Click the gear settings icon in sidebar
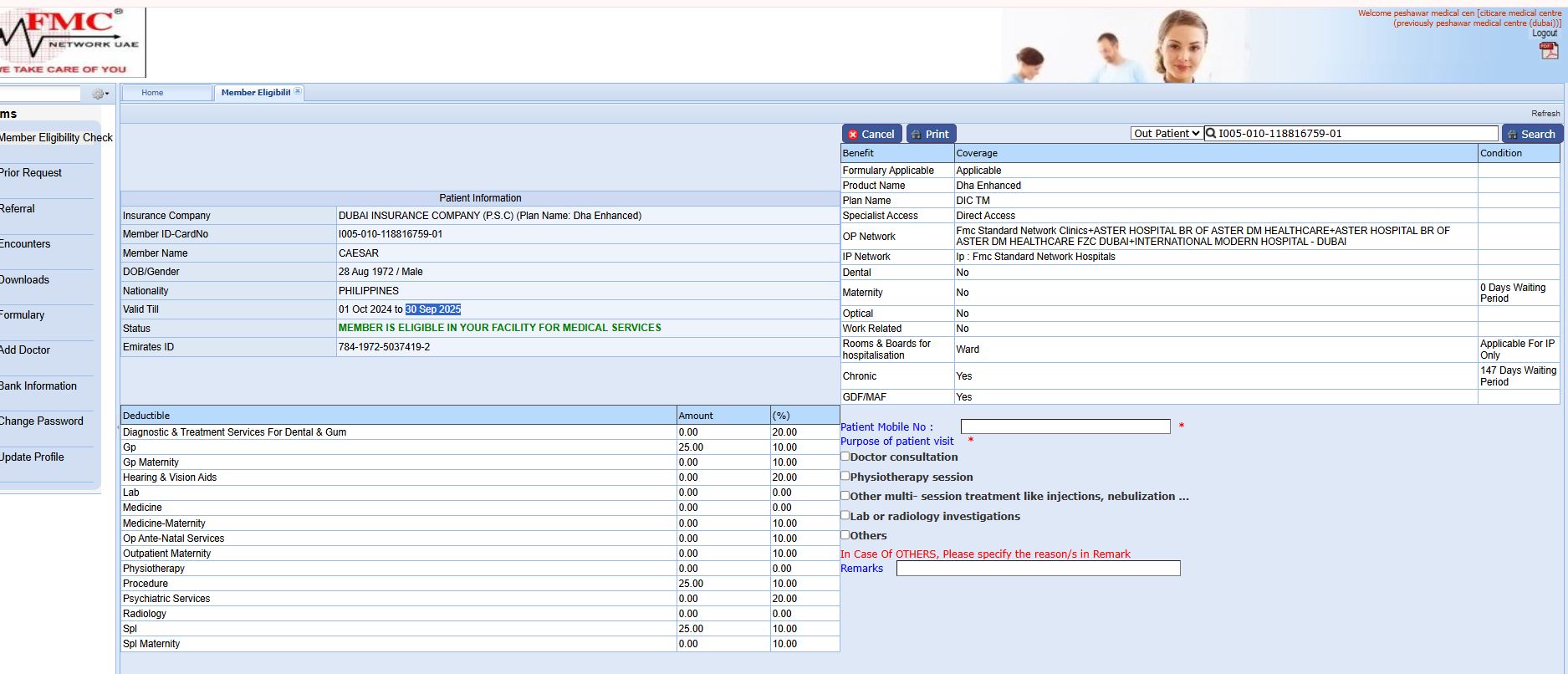1568x674 pixels. point(100,94)
